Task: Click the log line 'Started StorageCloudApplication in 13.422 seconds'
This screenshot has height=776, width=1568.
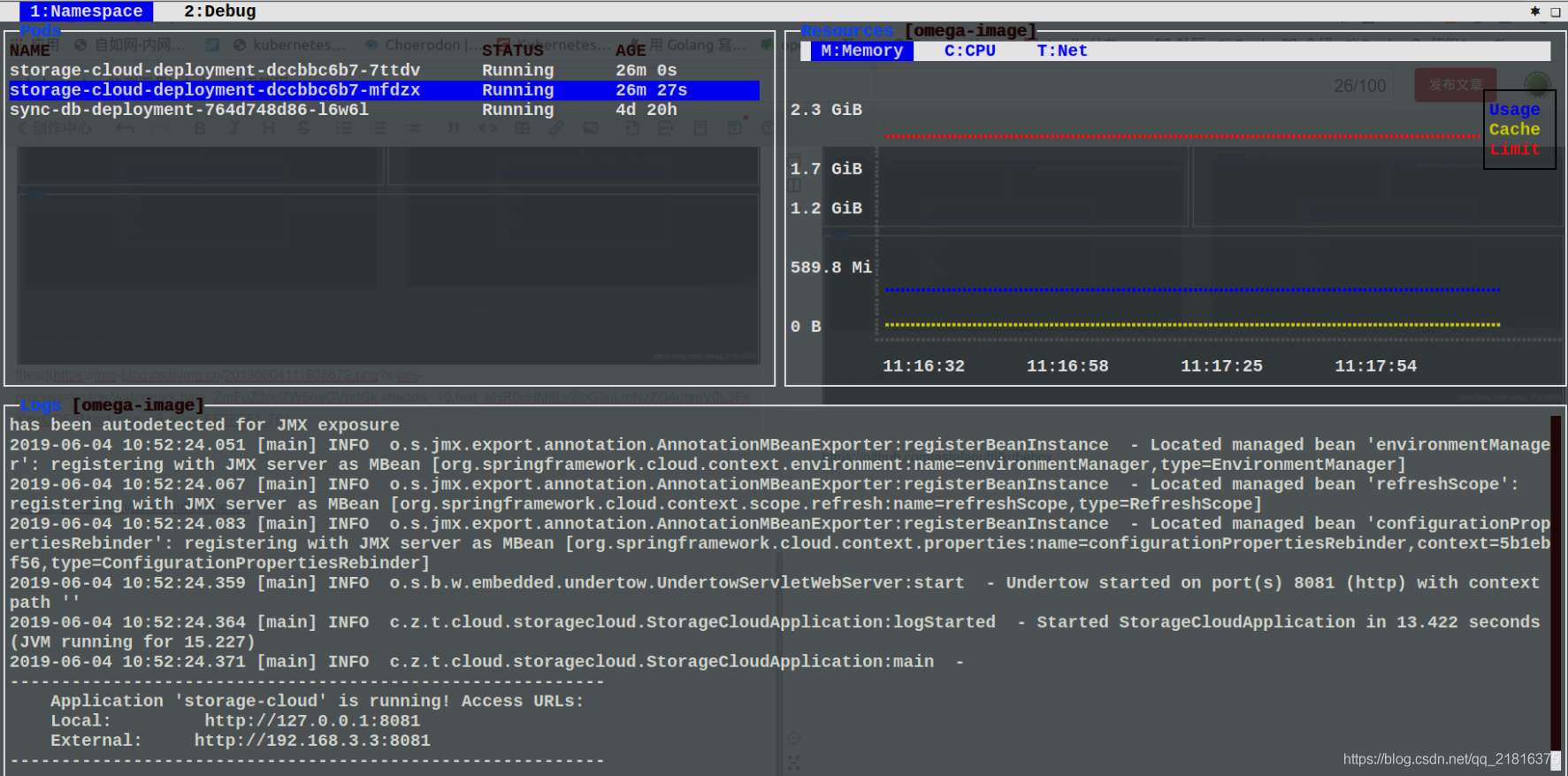Action: coord(775,632)
